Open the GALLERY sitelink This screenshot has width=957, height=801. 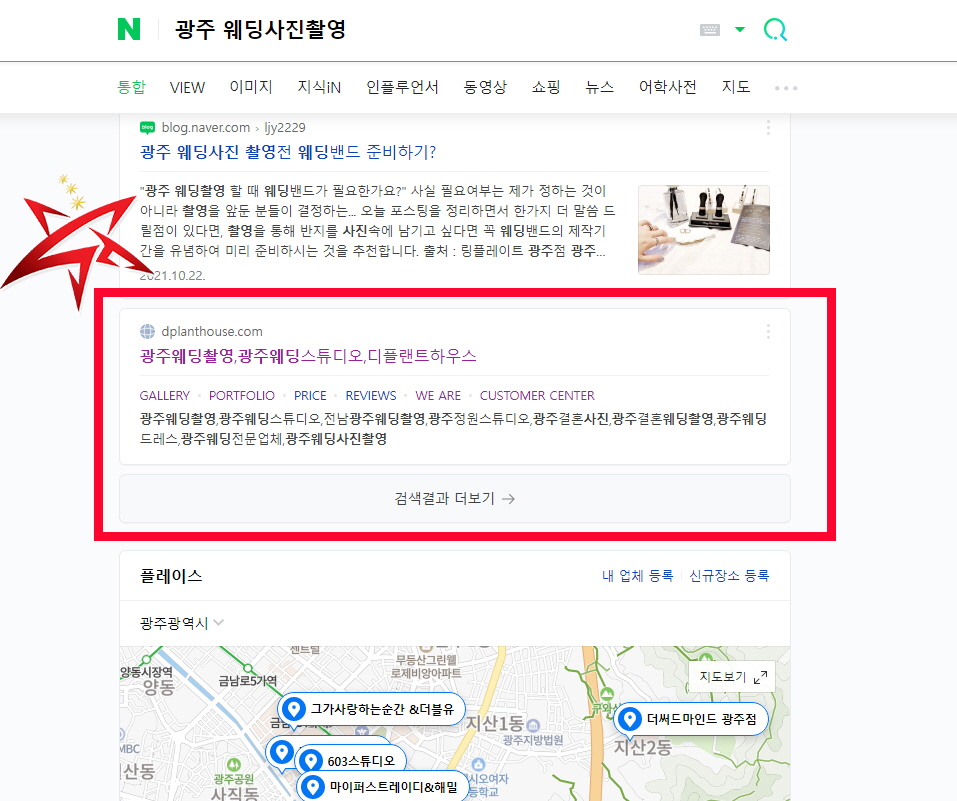pos(165,396)
